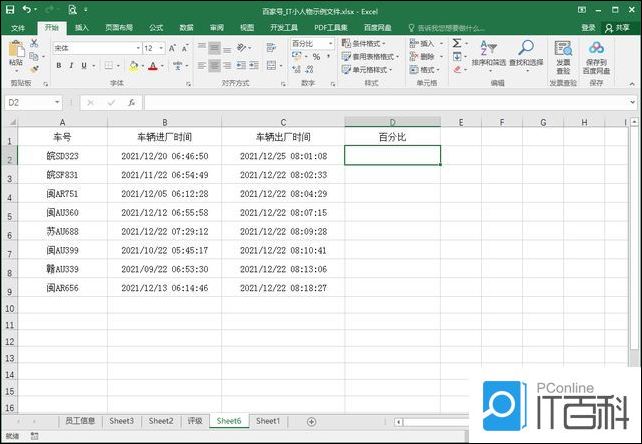The height and width of the screenshot is (444, 642).
Task: Toggle align right
Action: click(227, 65)
